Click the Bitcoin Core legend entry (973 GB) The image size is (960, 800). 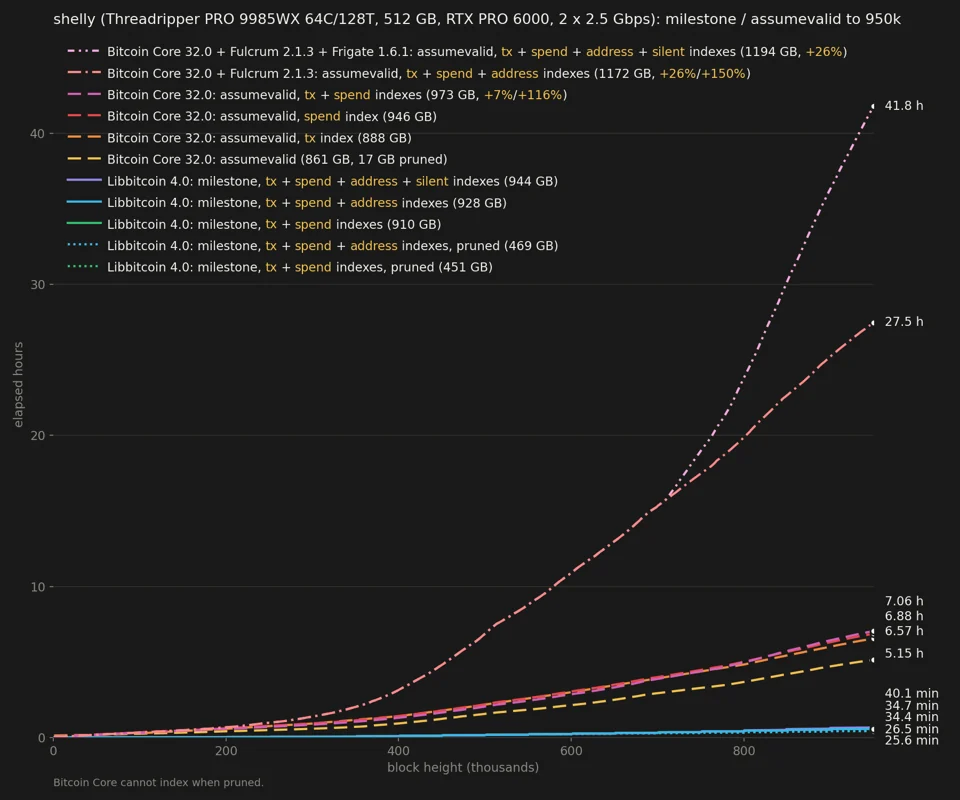click(317, 95)
